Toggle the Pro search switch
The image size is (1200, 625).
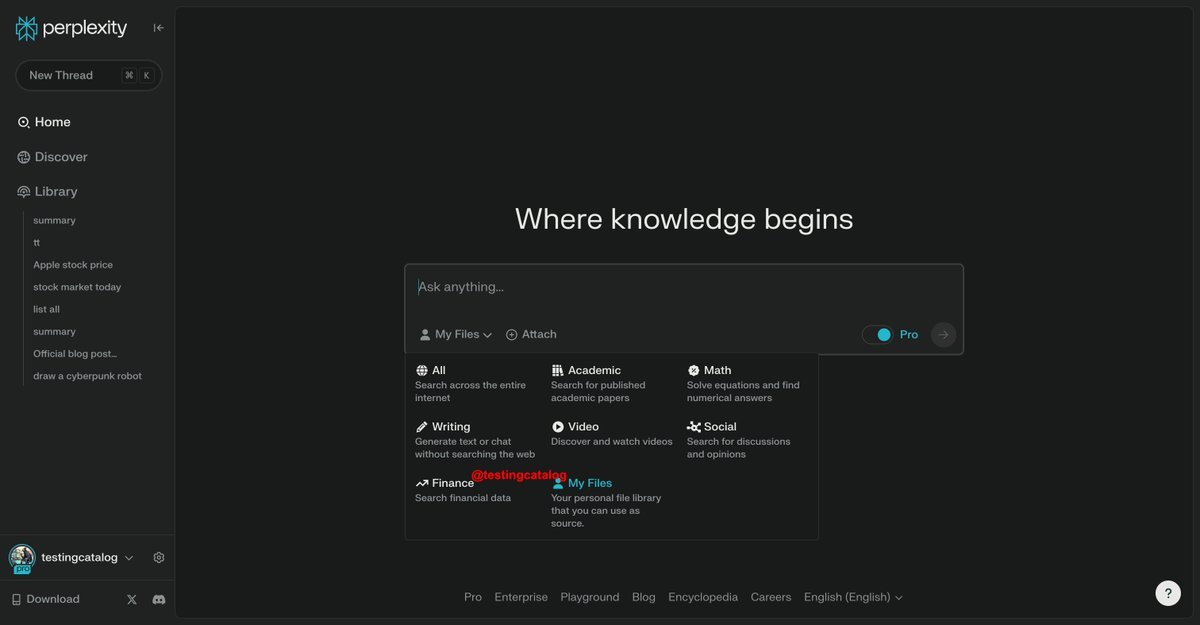coord(877,335)
